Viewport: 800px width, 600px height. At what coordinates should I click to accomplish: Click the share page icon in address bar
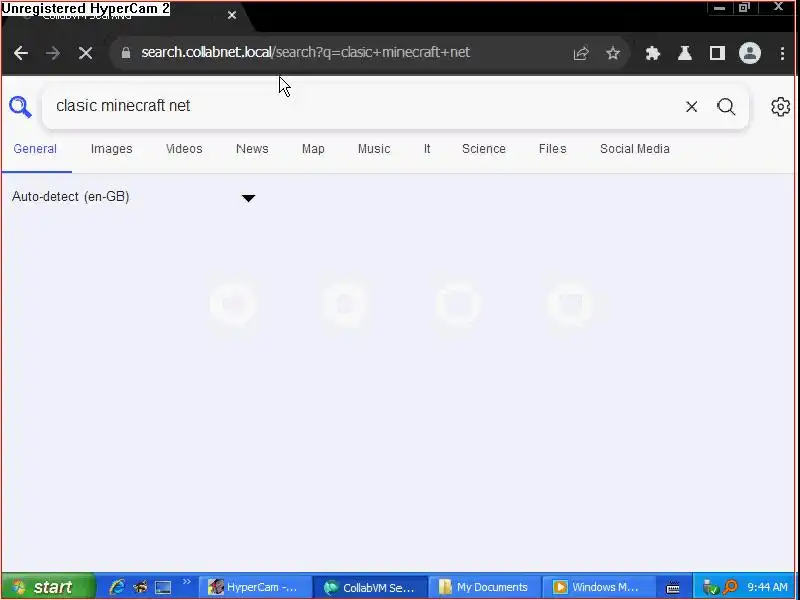coord(581,53)
